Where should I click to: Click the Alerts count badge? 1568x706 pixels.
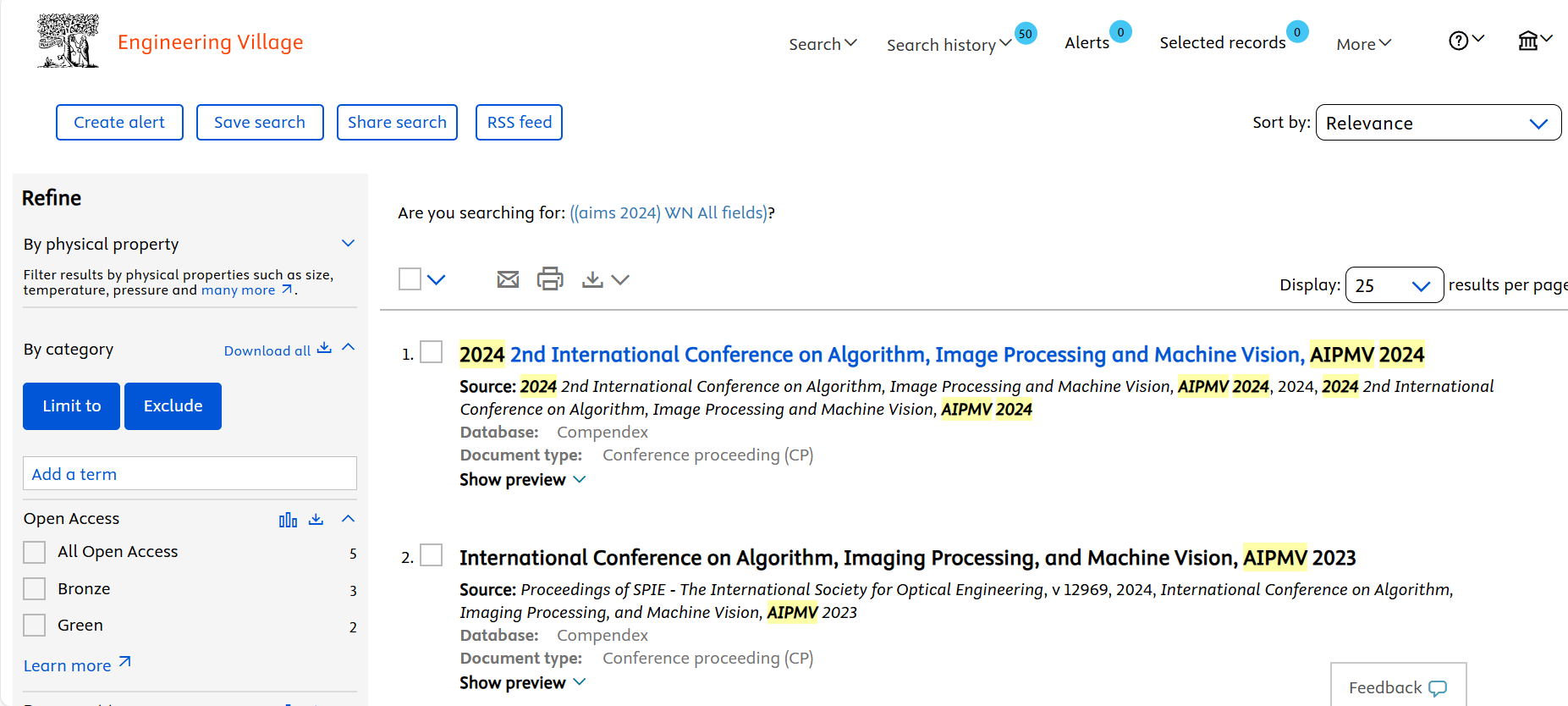point(1120,31)
